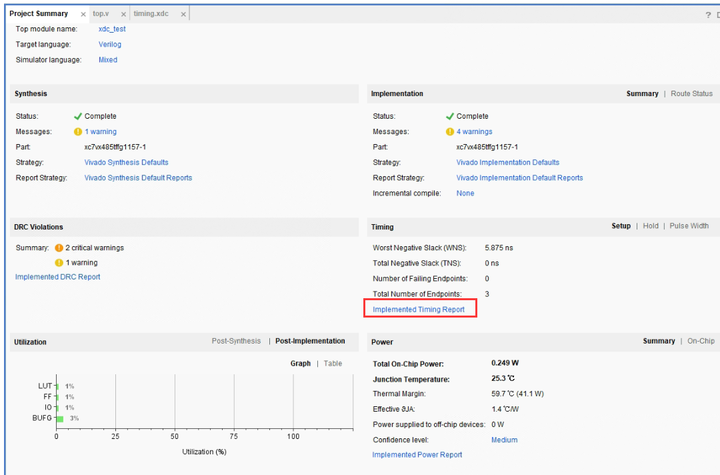The width and height of the screenshot is (720, 475).
Task: Open the Vivado Synthesis Defaults strategy link
Action: click(126, 162)
